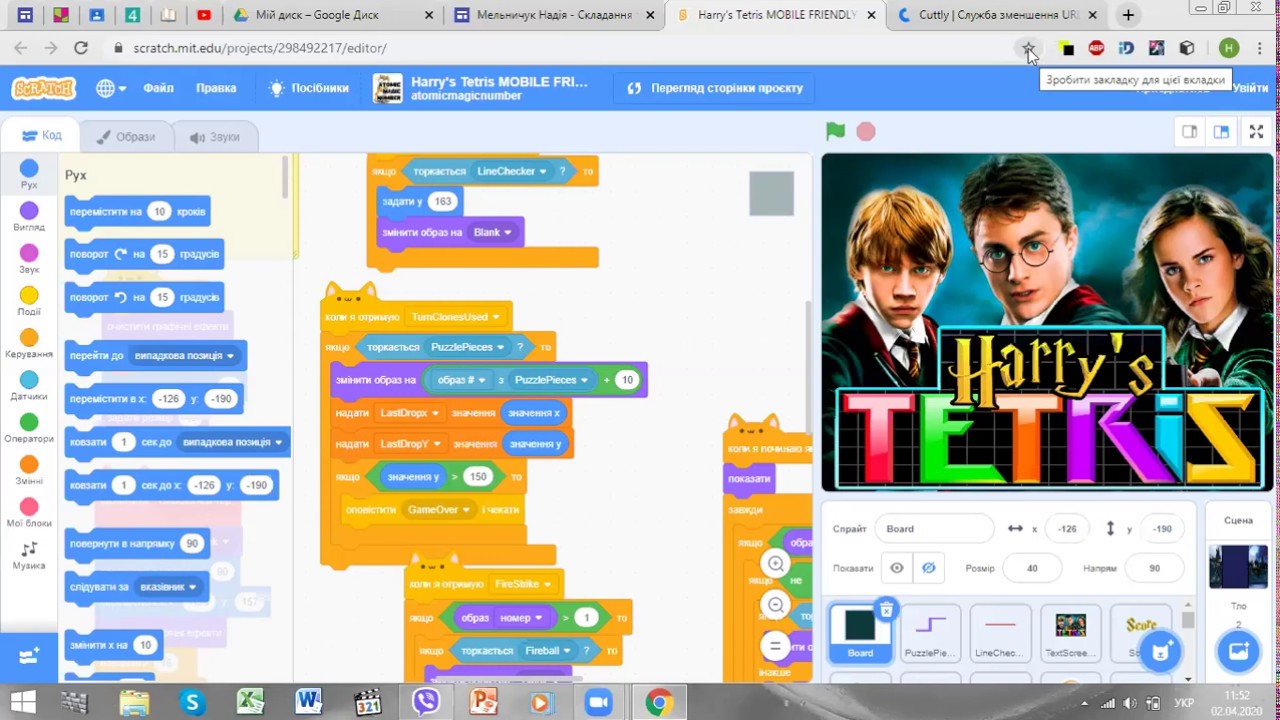This screenshot has width=1280, height=720.
Task: Click the sprite x position field
Action: pyautogui.click(x=1067, y=529)
